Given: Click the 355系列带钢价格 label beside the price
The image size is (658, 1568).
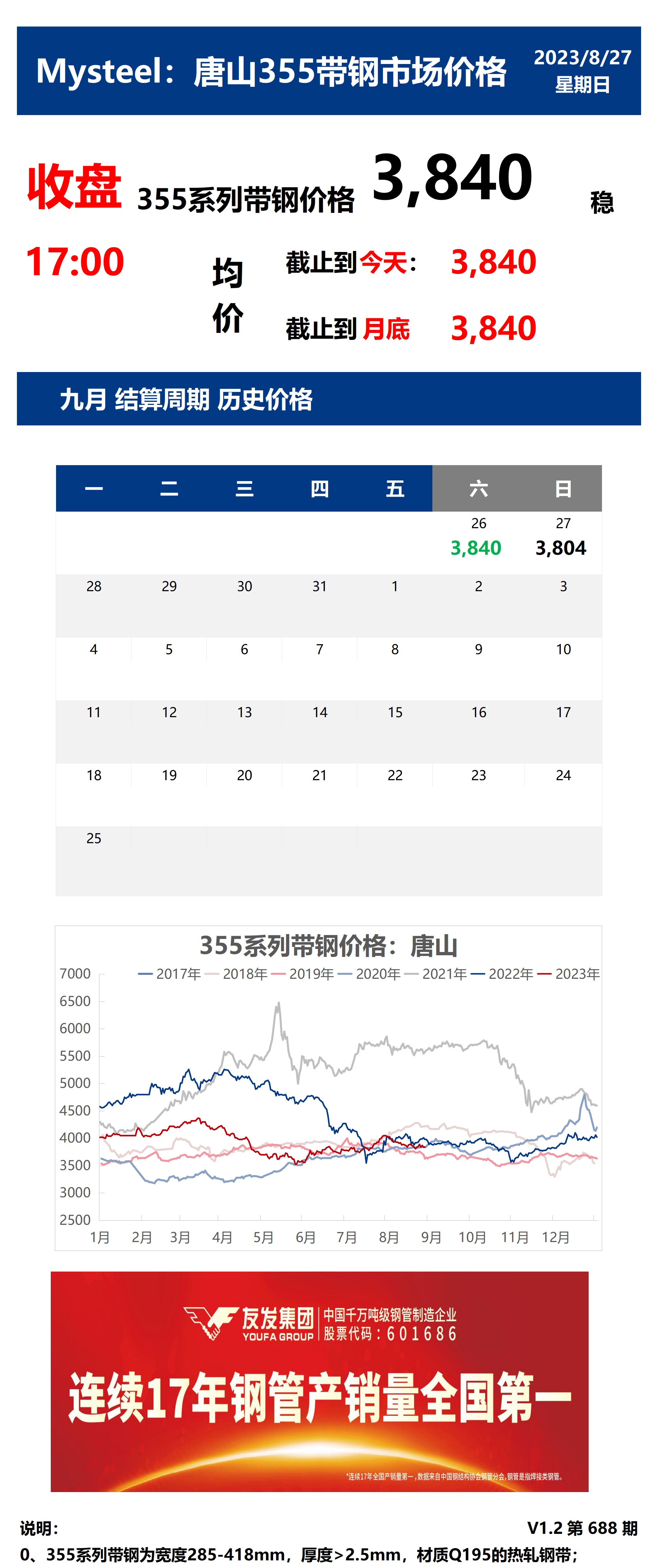Looking at the screenshot, I should click(246, 200).
